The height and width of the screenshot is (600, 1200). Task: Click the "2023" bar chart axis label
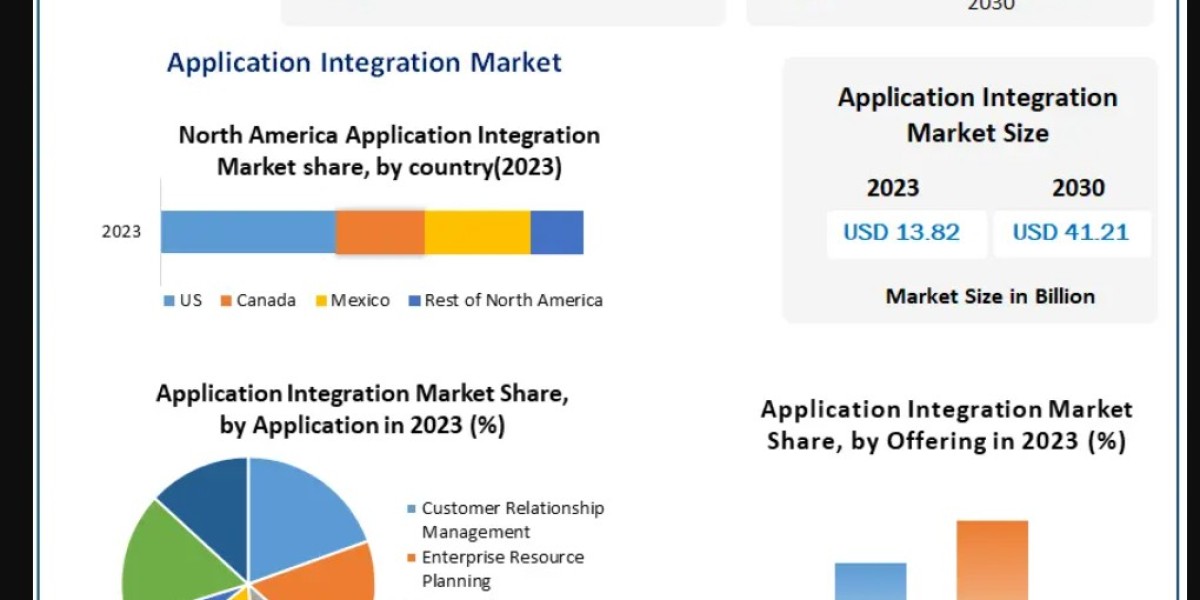point(121,232)
